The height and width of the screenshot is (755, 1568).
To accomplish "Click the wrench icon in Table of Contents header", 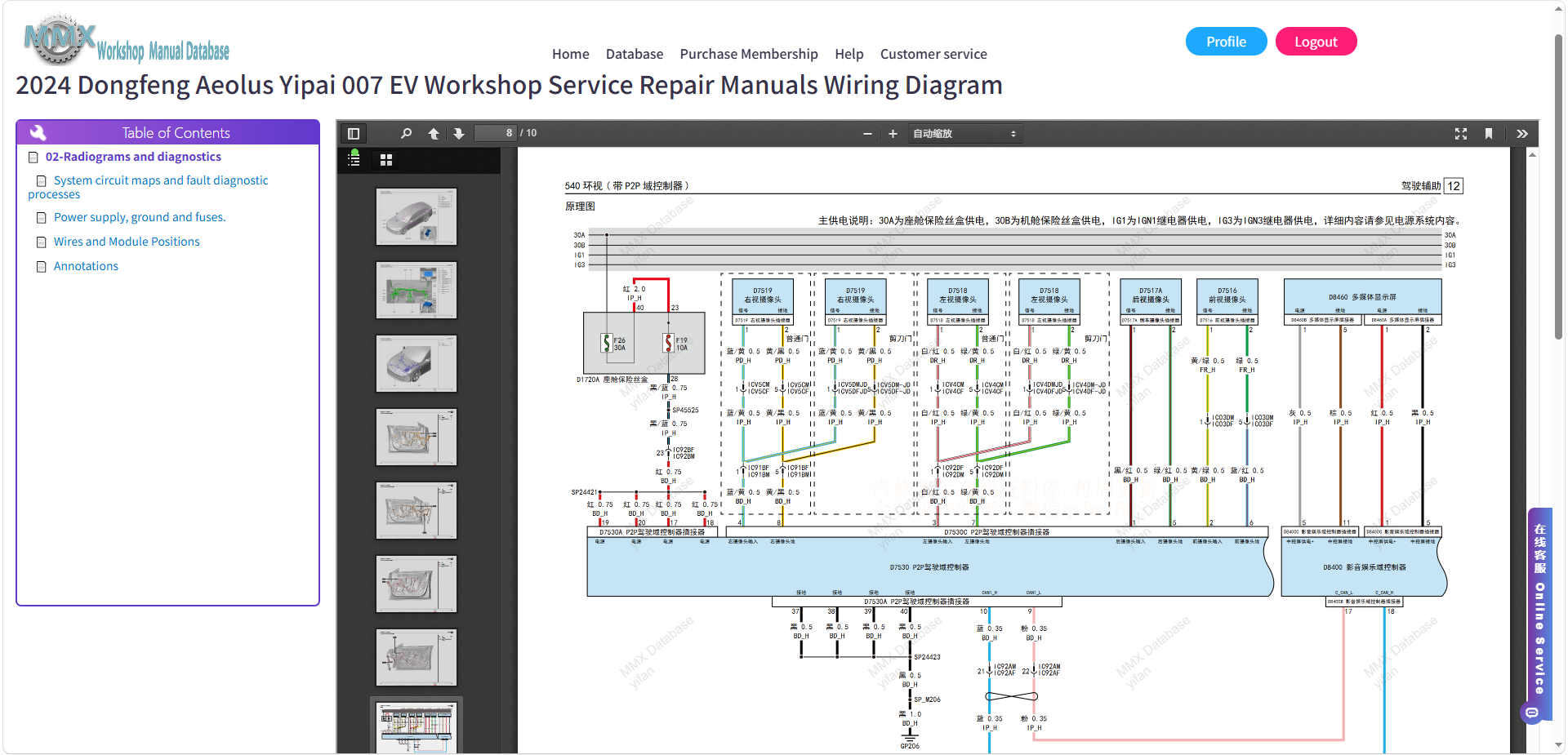I will coord(38,132).
